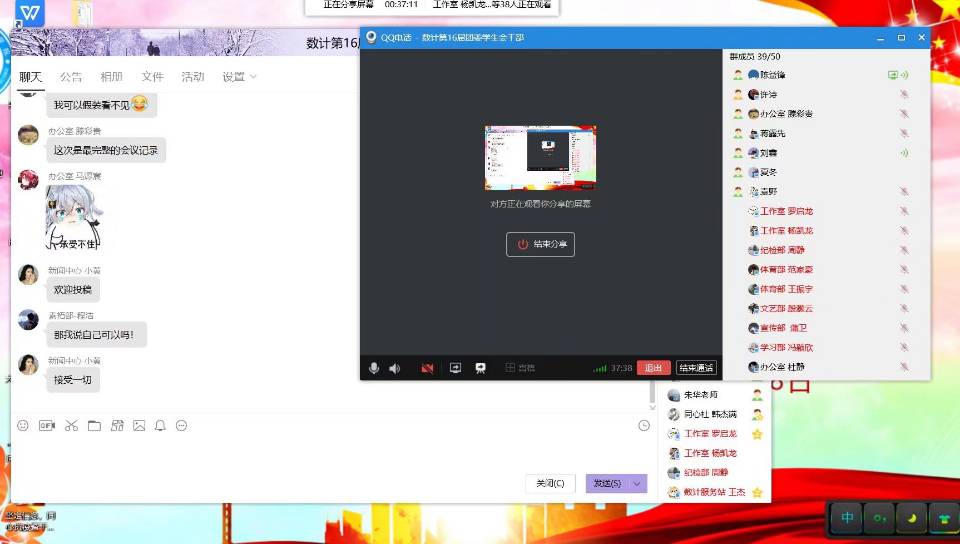Open the send file folder icon
This screenshot has width=960, height=544.
[94, 425]
